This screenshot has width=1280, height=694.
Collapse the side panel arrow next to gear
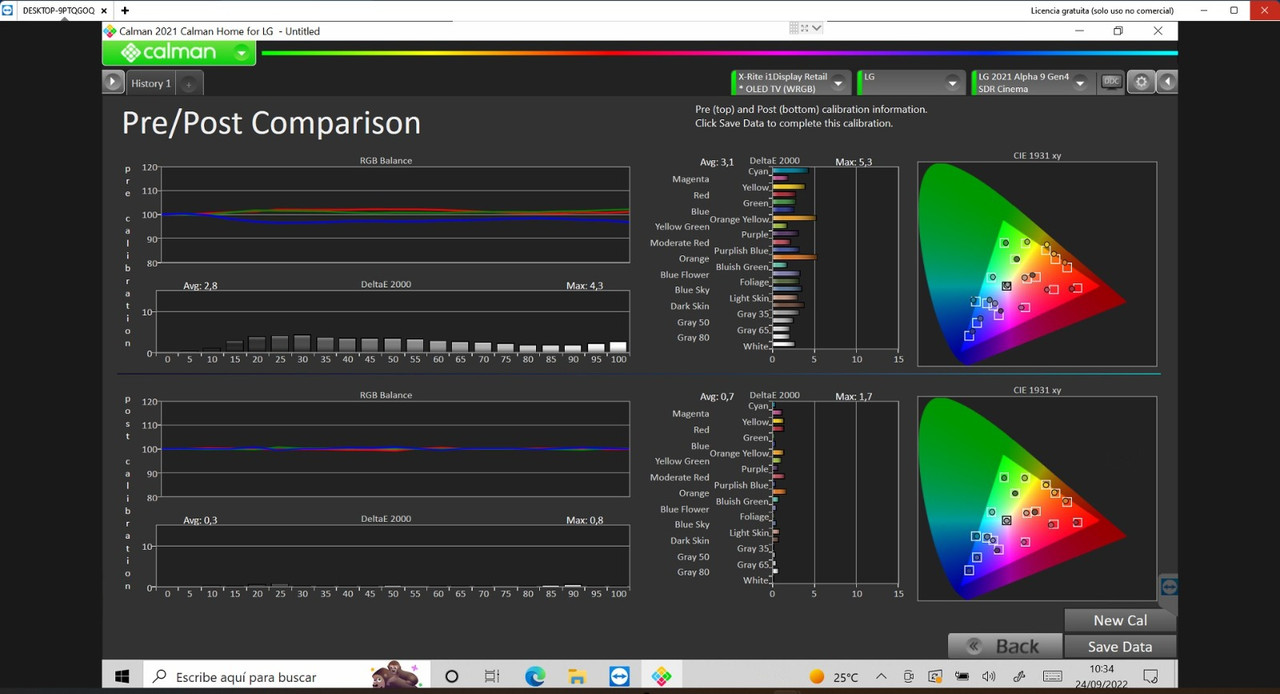(1167, 82)
